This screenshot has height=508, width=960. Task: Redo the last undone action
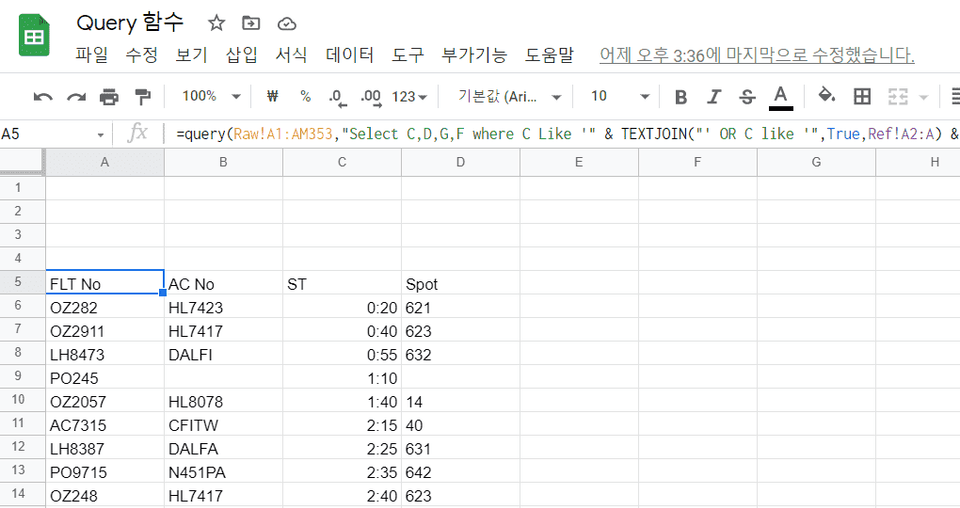pos(76,97)
